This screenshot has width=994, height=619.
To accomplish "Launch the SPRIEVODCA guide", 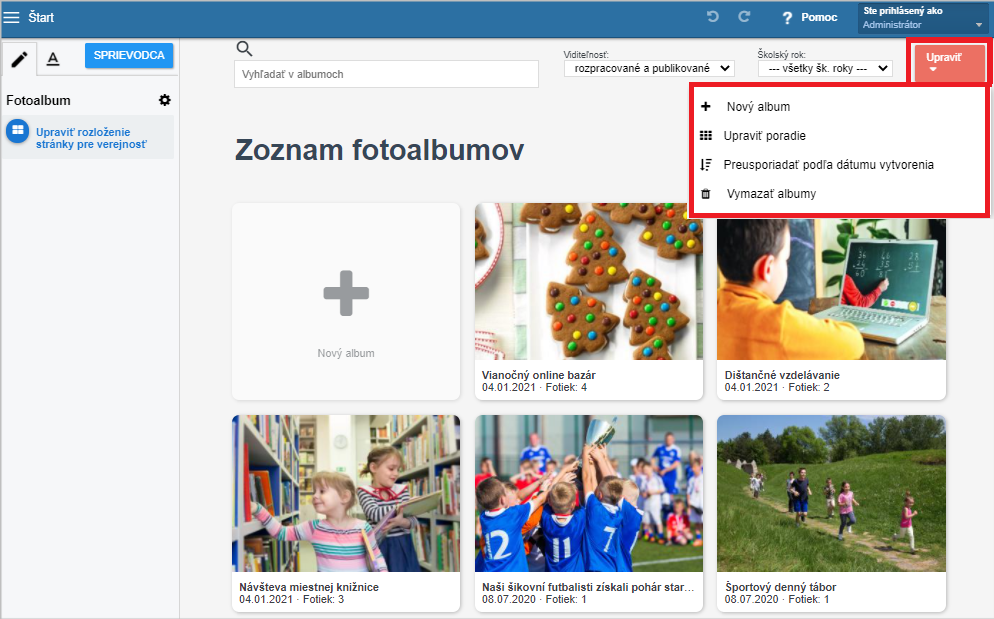I will tap(129, 55).
